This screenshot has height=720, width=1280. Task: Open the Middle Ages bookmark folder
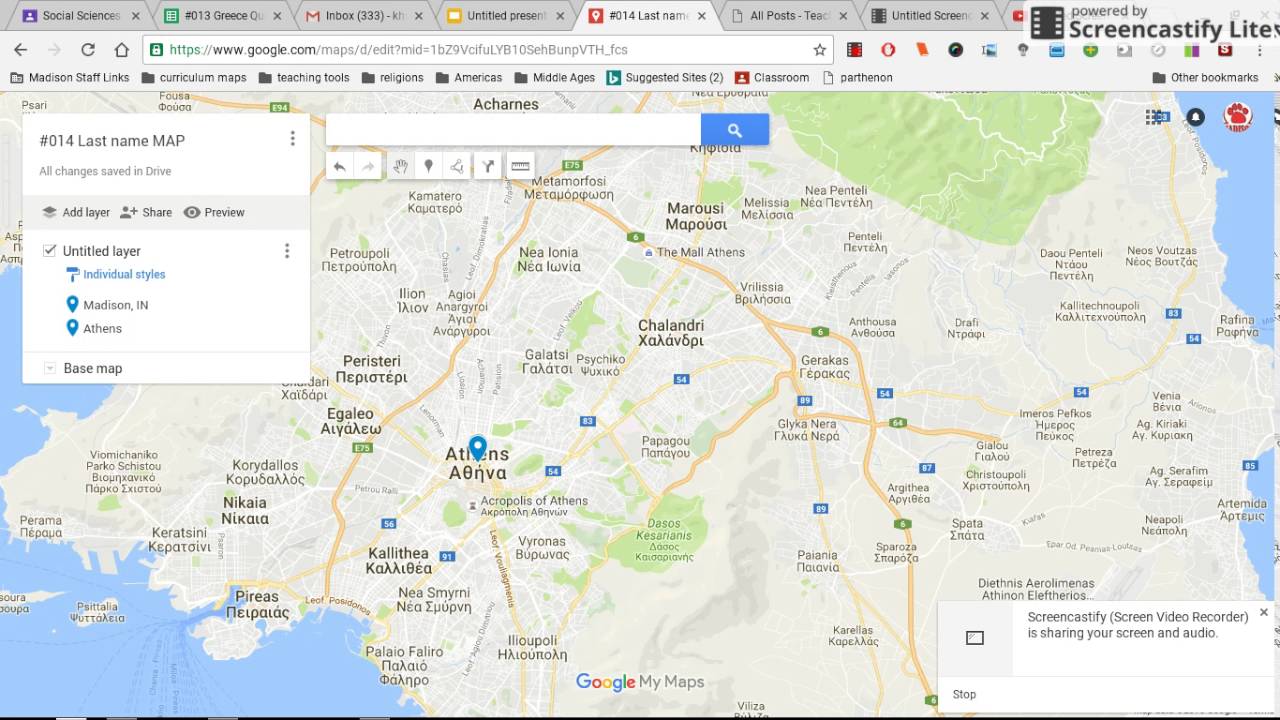coord(555,77)
